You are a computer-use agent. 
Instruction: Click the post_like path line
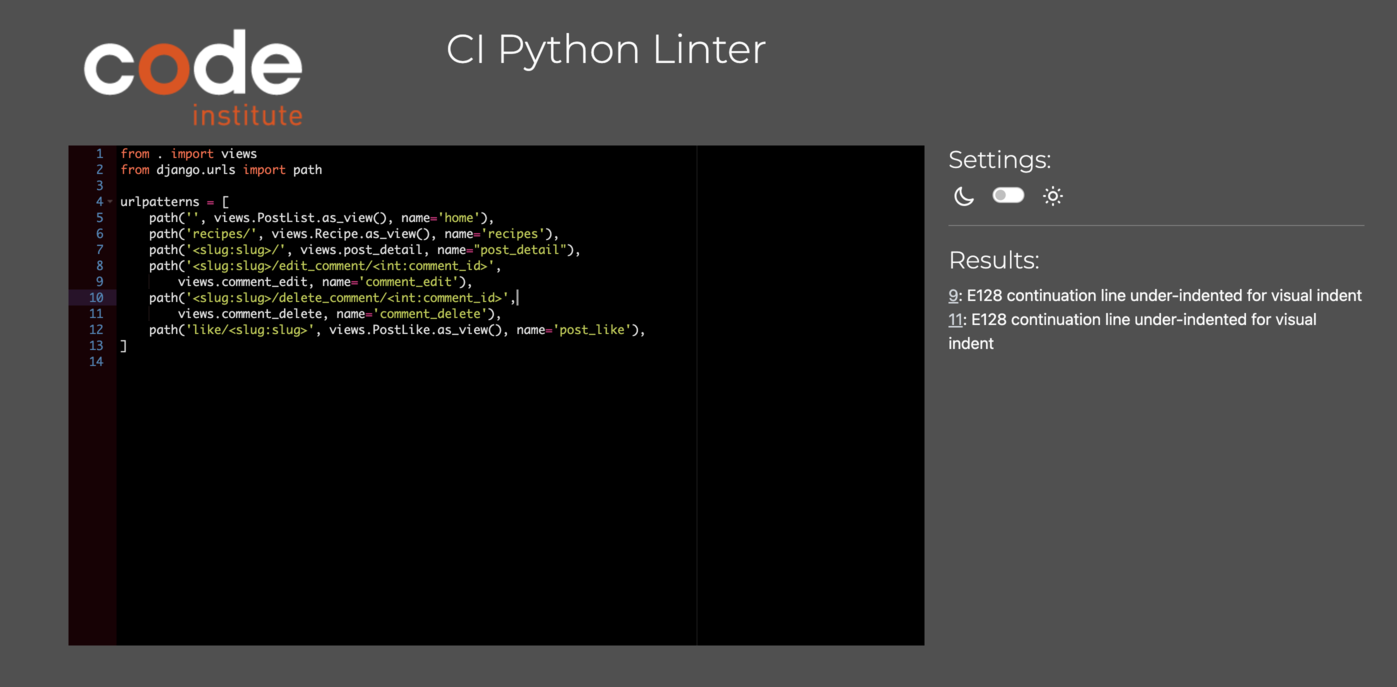397,330
